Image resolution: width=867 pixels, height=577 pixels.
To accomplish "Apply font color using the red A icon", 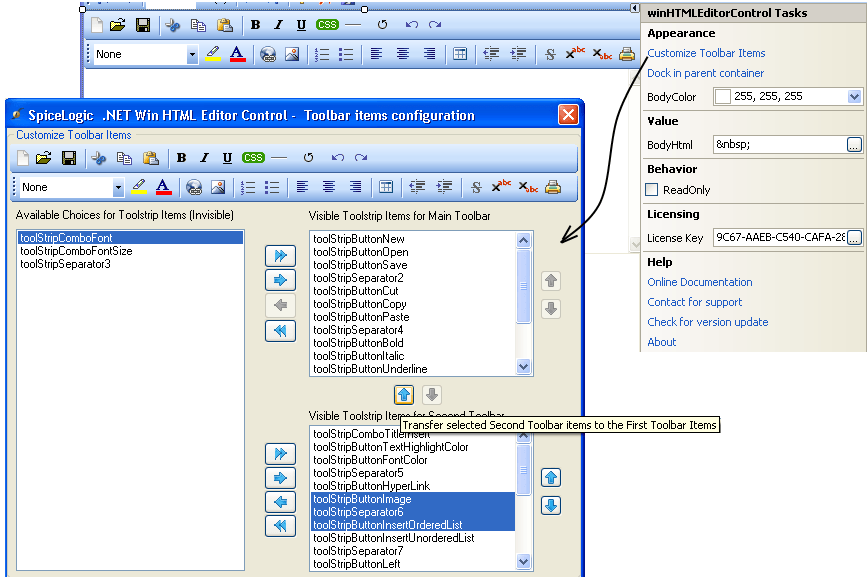I will [x=161, y=188].
